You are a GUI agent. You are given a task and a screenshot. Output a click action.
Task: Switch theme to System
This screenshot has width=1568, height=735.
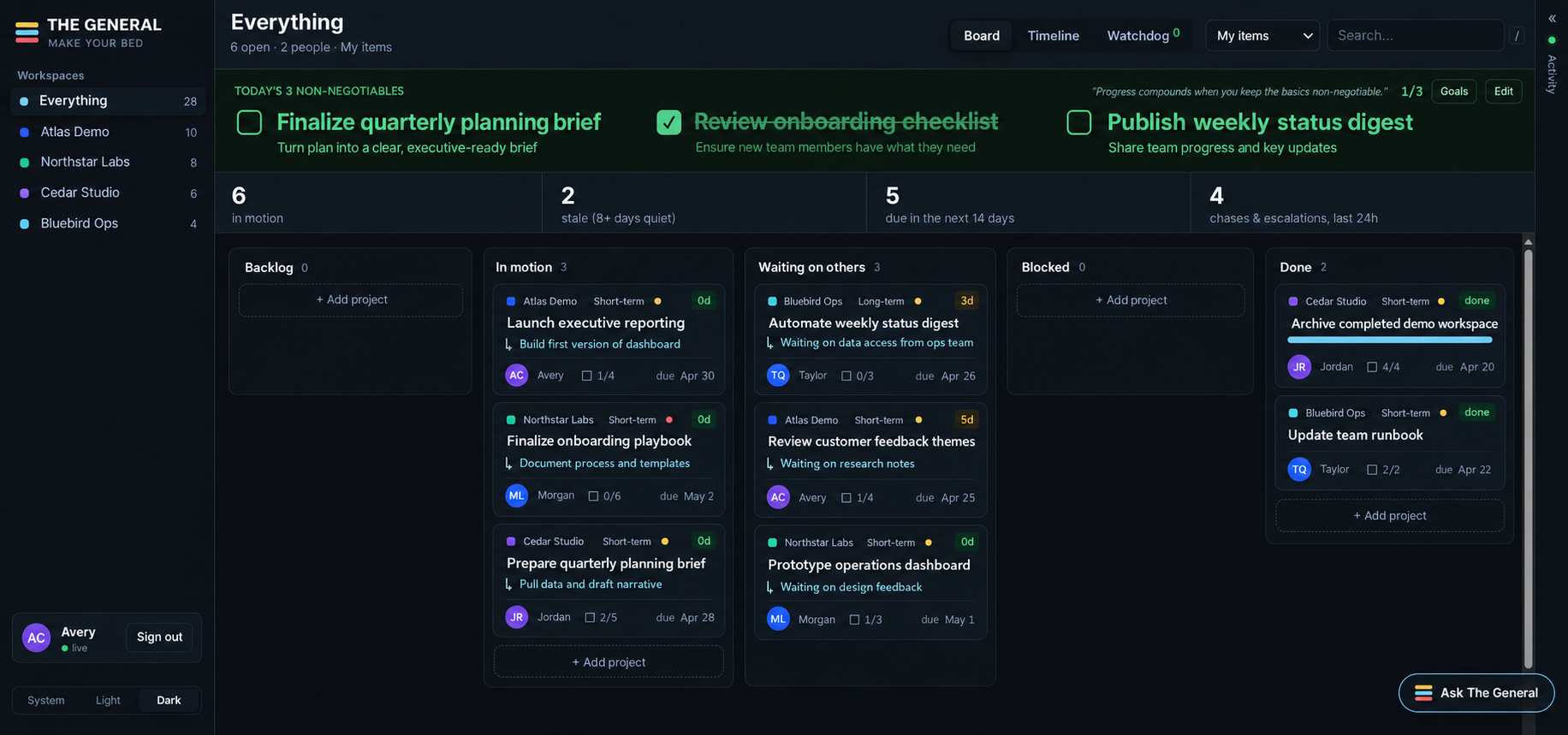[46, 700]
